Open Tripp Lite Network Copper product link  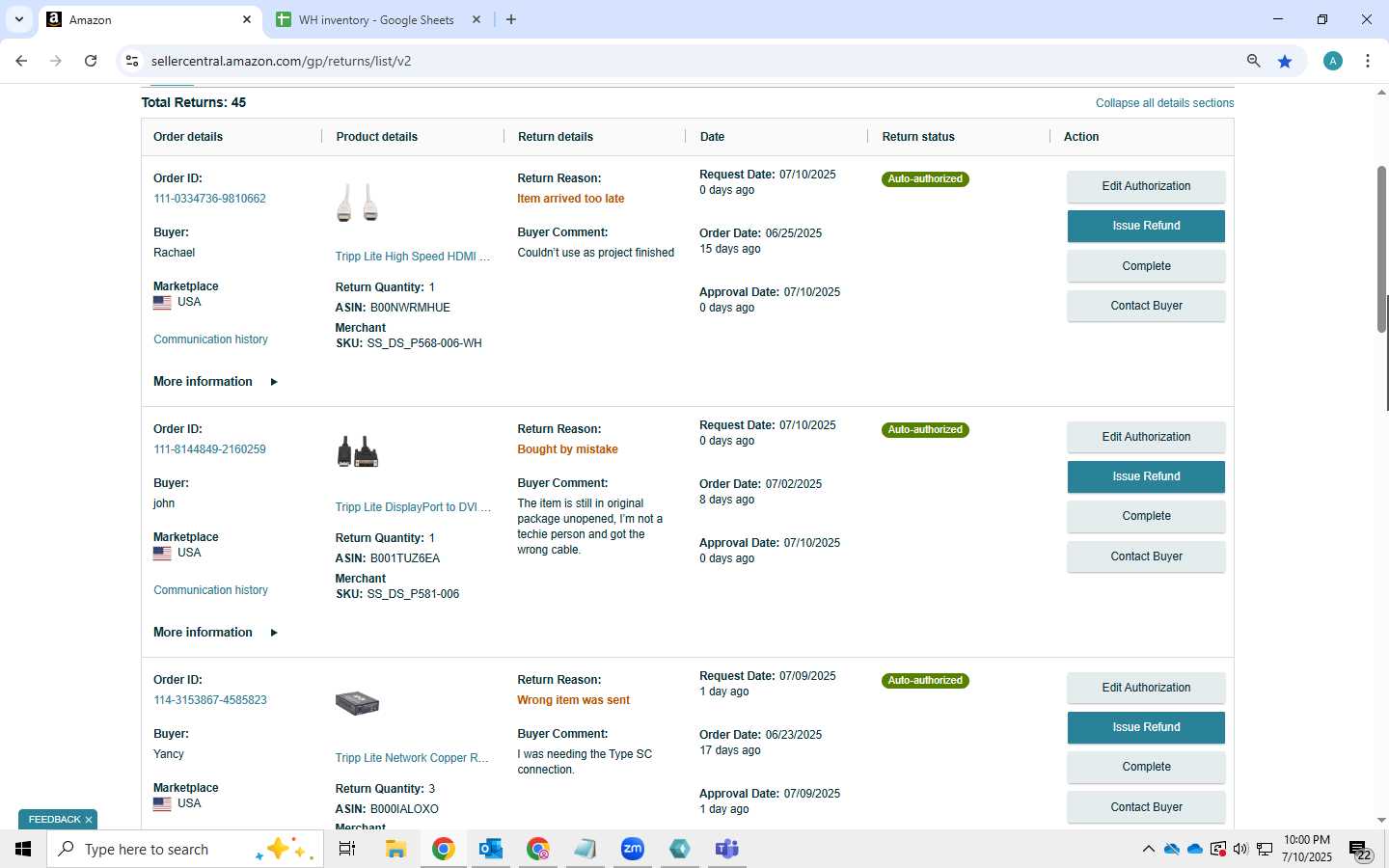(x=412, y=758)
